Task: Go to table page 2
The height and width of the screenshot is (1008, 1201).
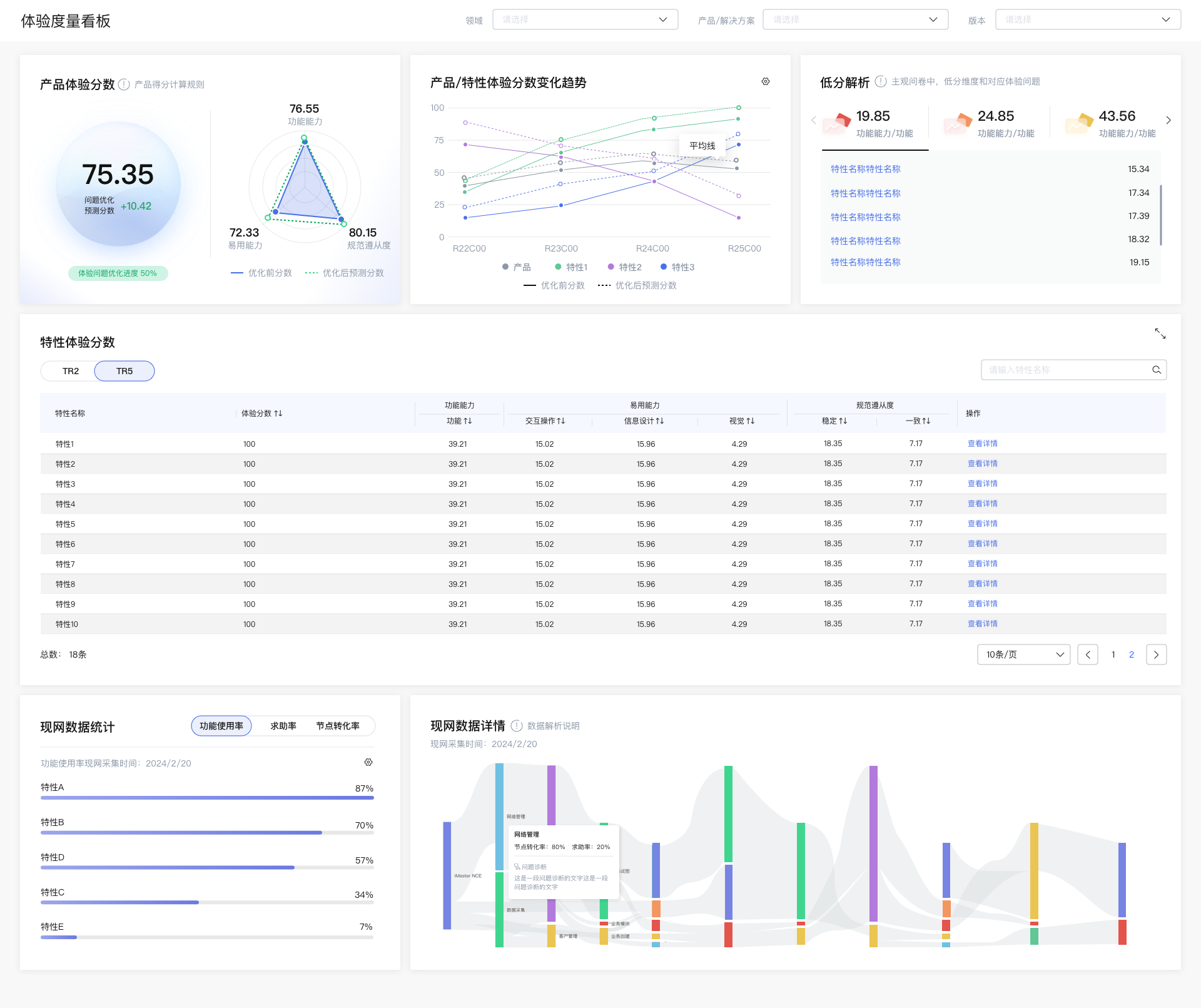Action: click(1132, 654)
